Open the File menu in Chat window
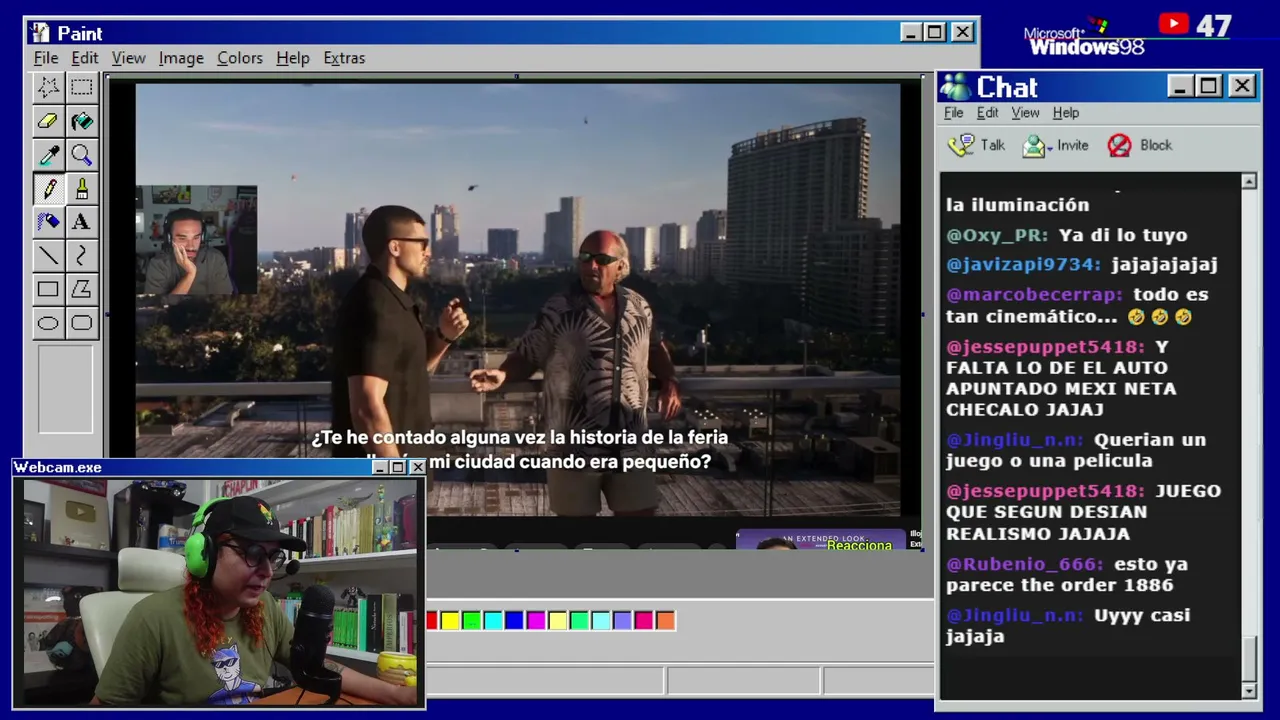 [954, 113]
